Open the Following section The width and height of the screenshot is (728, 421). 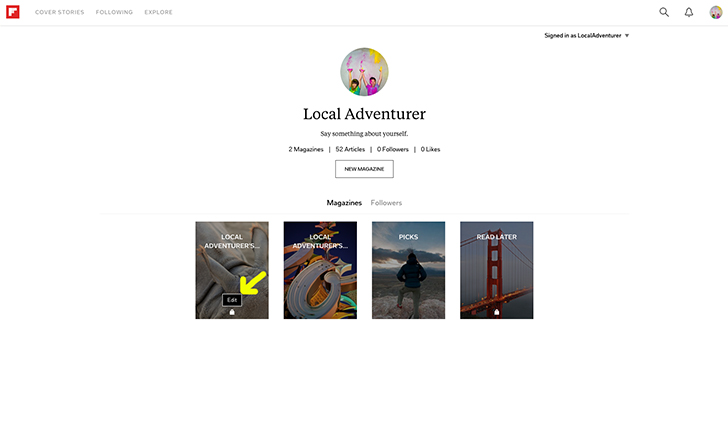114,12
